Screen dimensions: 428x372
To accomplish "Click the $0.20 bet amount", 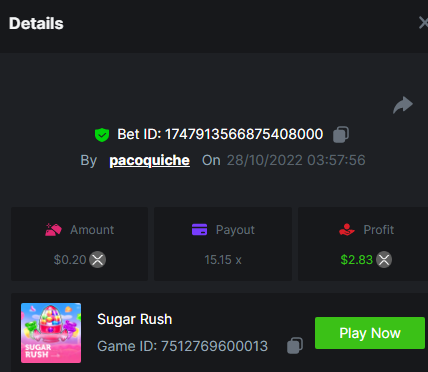I will [x=70, y=260].
